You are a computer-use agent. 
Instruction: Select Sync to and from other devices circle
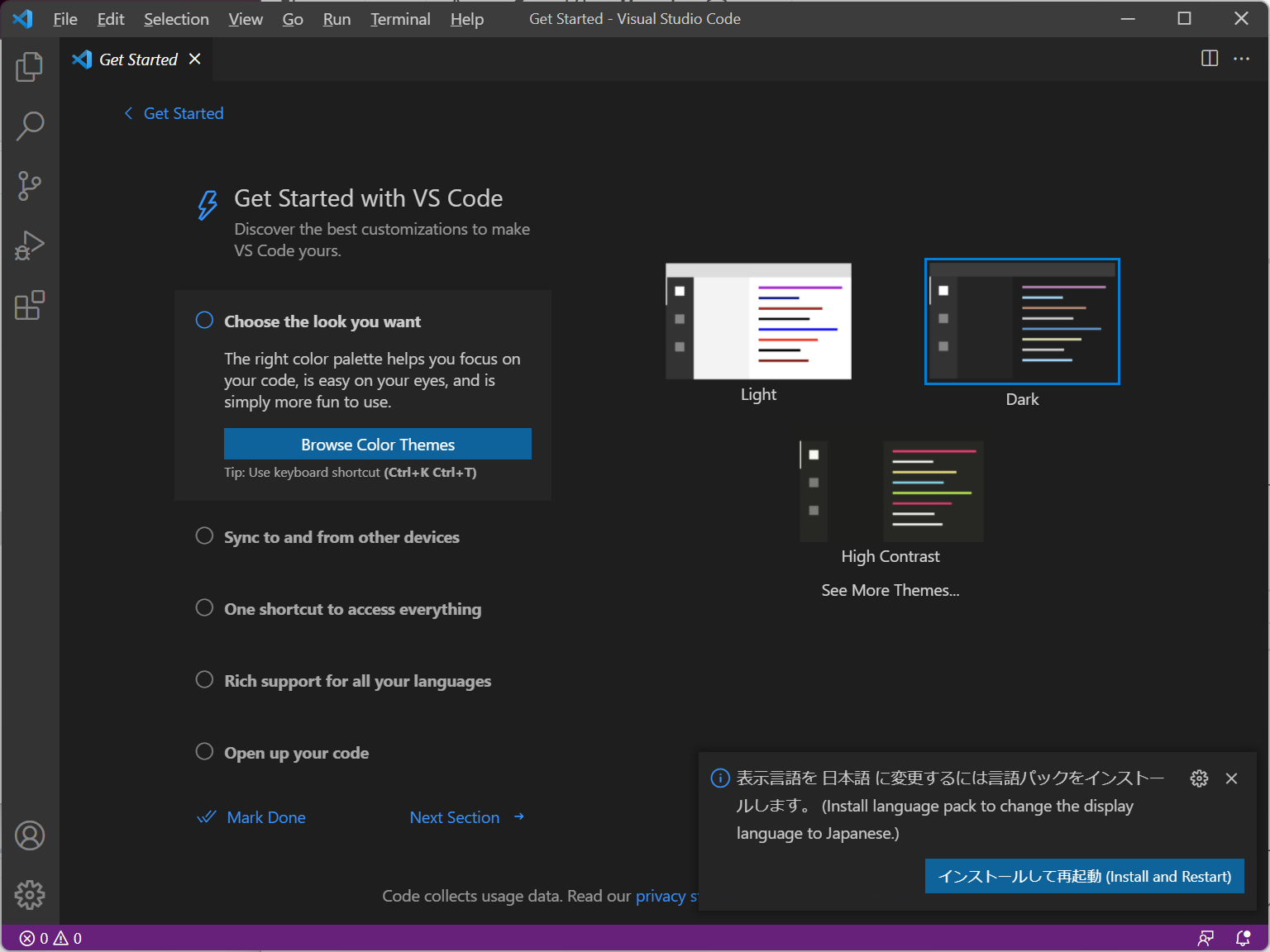pyautogui.click(x=204, y=535)
